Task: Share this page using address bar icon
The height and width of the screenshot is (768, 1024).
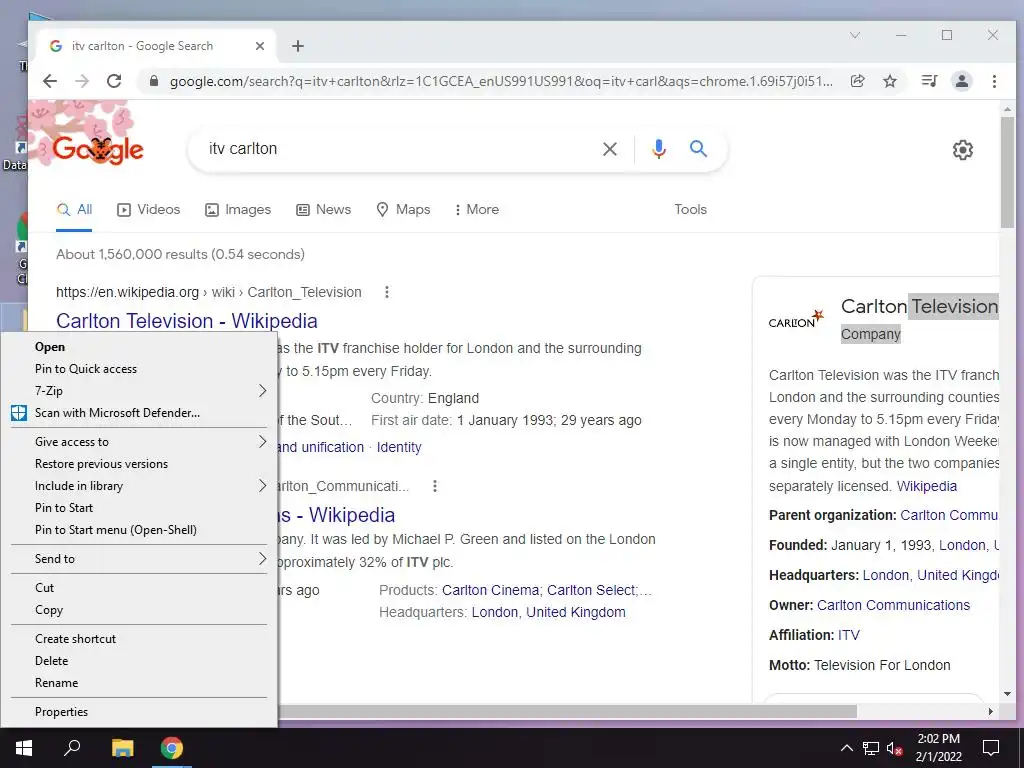Action: tap(857, 81)
